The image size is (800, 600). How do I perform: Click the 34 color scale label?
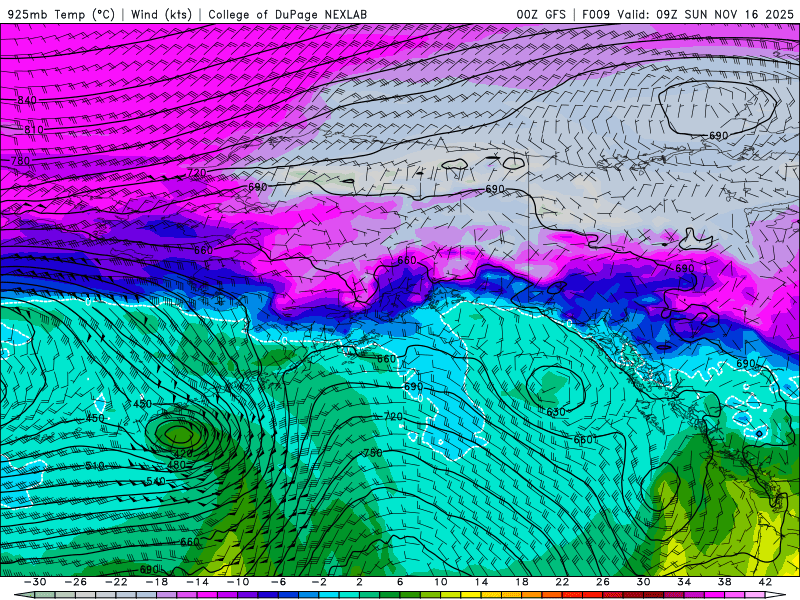coord(684,582)
